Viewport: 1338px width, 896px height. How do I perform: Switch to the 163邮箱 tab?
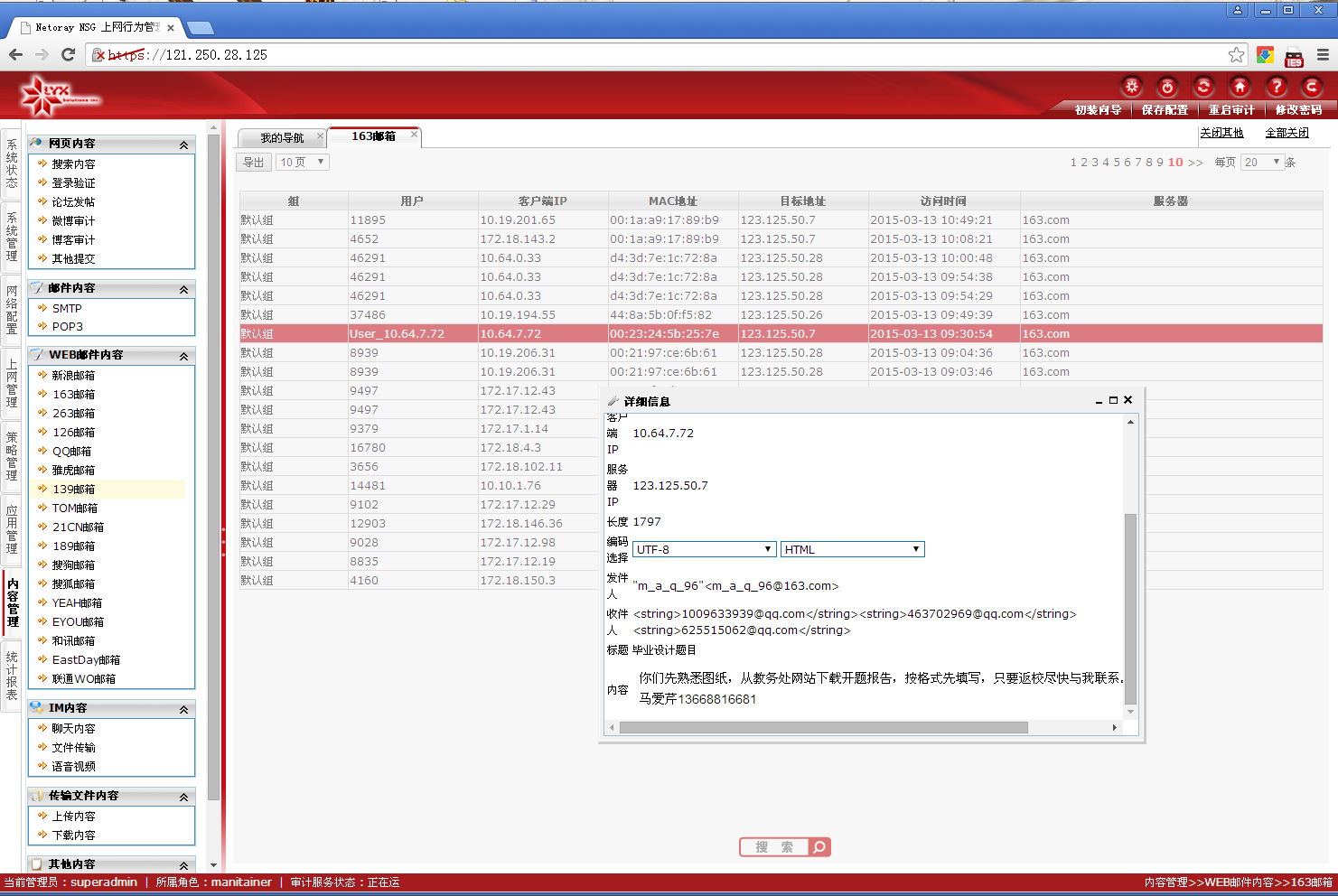pyautogui.click(x=374, y=136)
